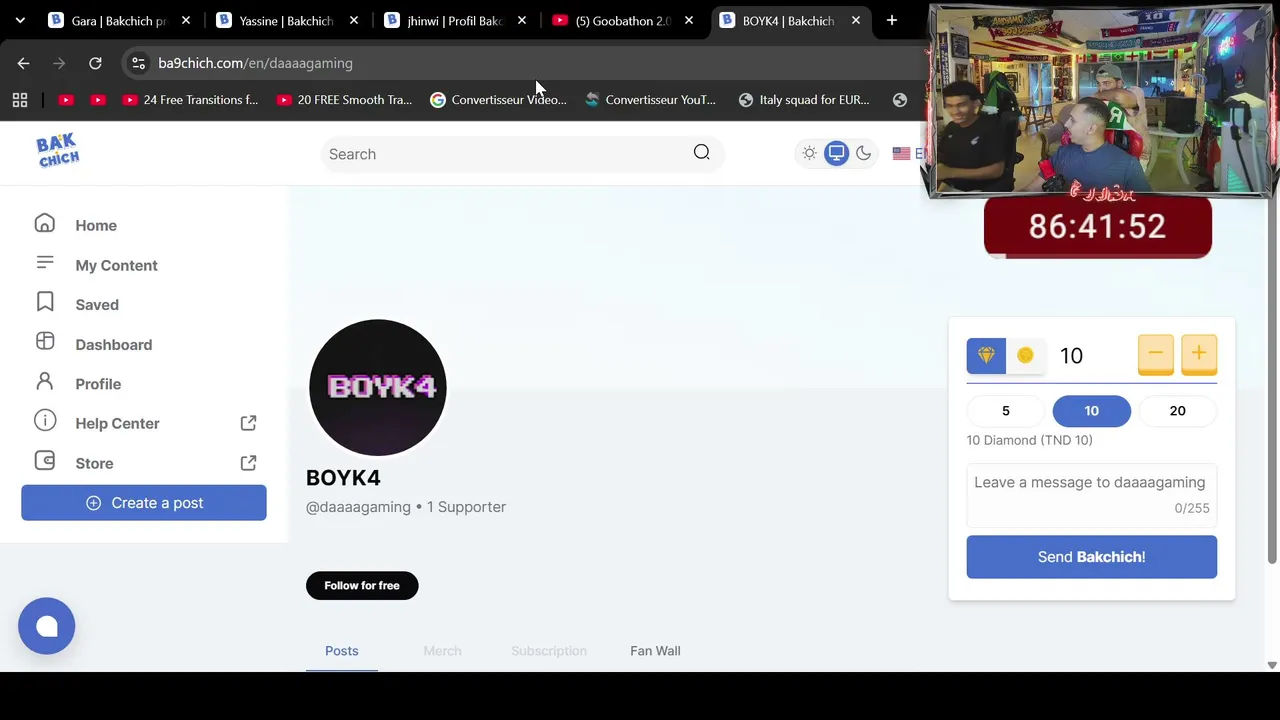Switch to dark theme moon icon

pos(864,153)
